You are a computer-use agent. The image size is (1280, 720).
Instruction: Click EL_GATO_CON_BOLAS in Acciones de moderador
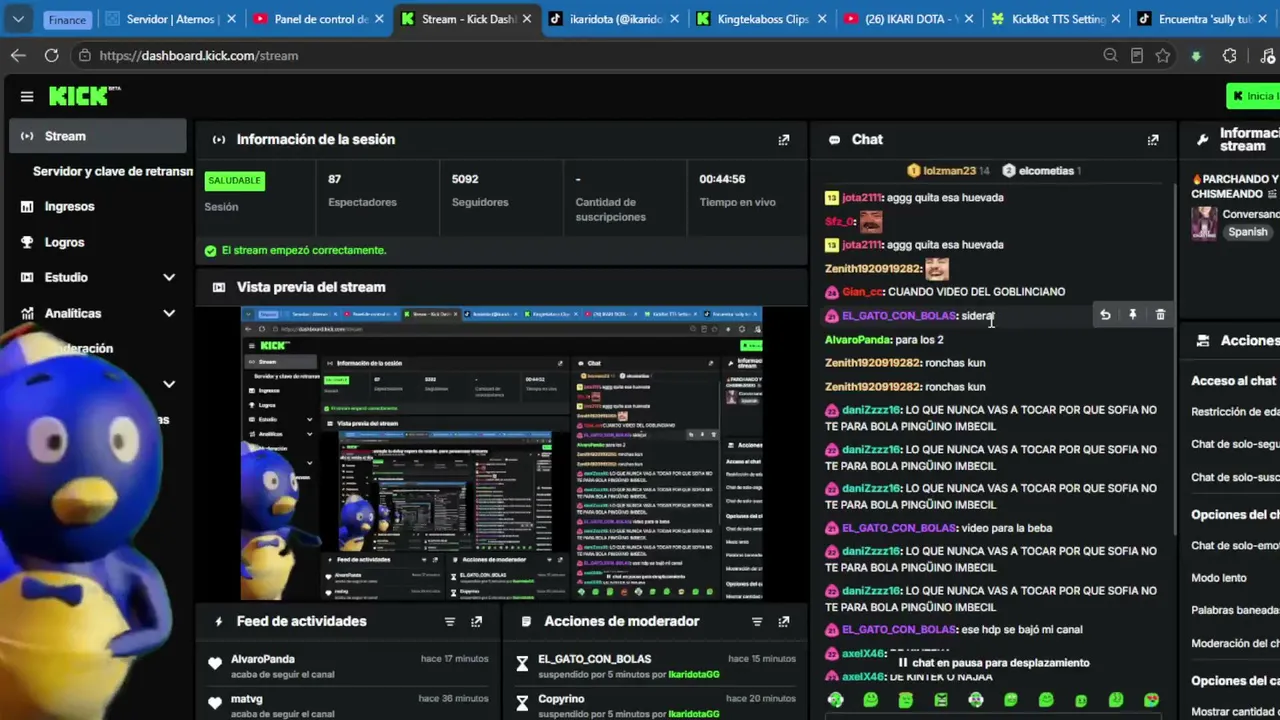coord(594,659)
